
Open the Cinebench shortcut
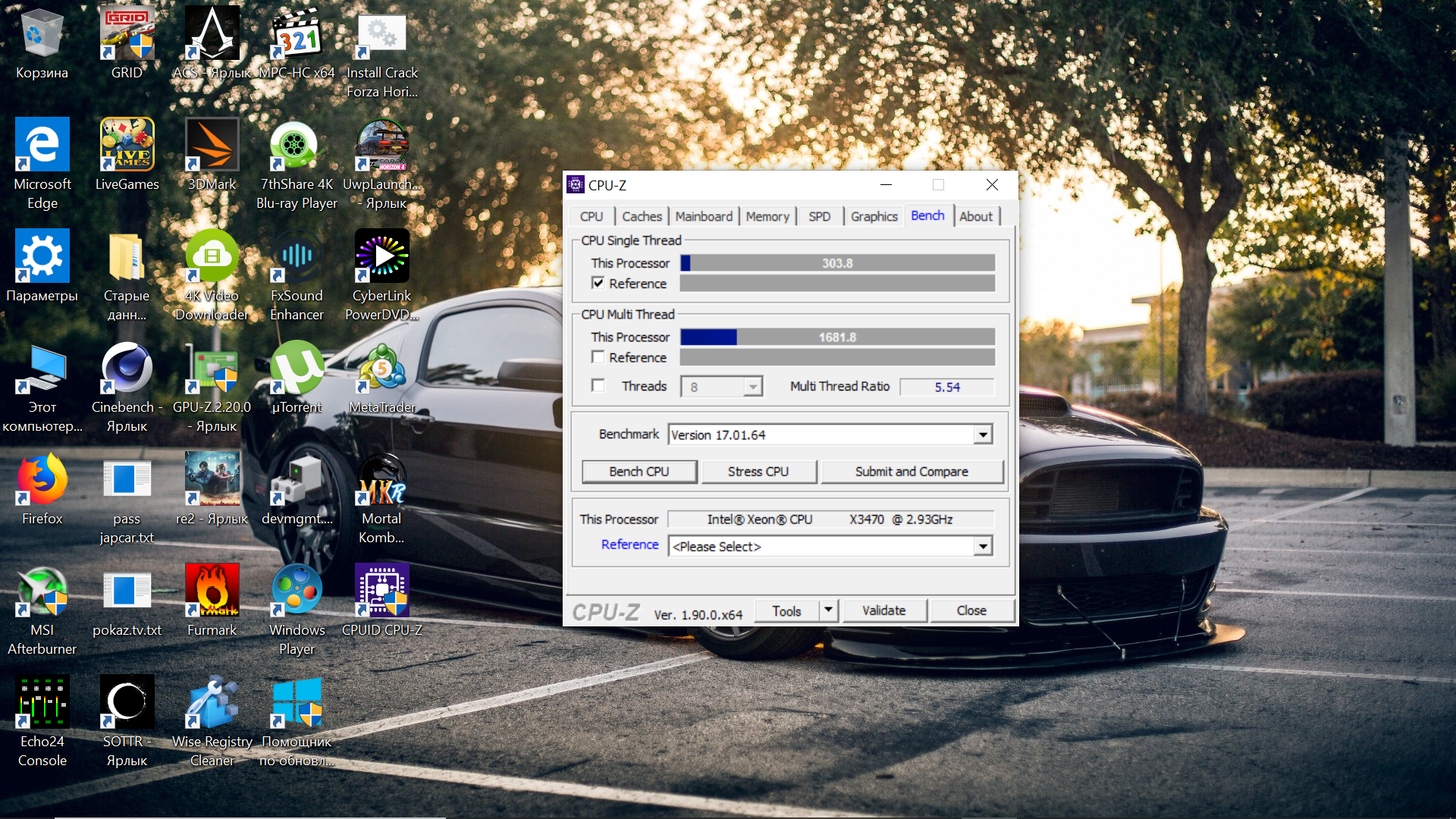pos(127,369)
